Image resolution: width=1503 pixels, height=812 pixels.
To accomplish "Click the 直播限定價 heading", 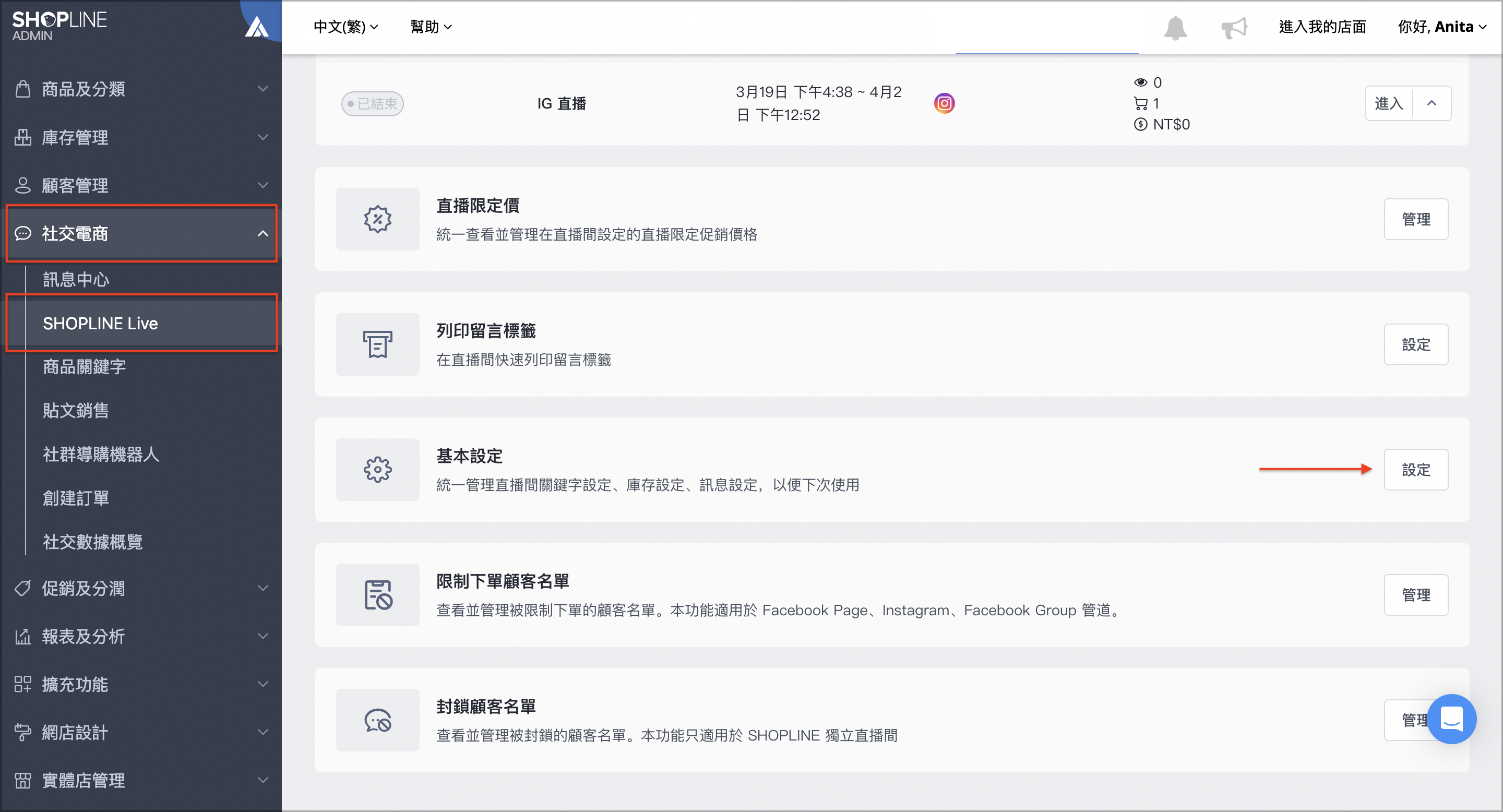I will click(478, 205).
